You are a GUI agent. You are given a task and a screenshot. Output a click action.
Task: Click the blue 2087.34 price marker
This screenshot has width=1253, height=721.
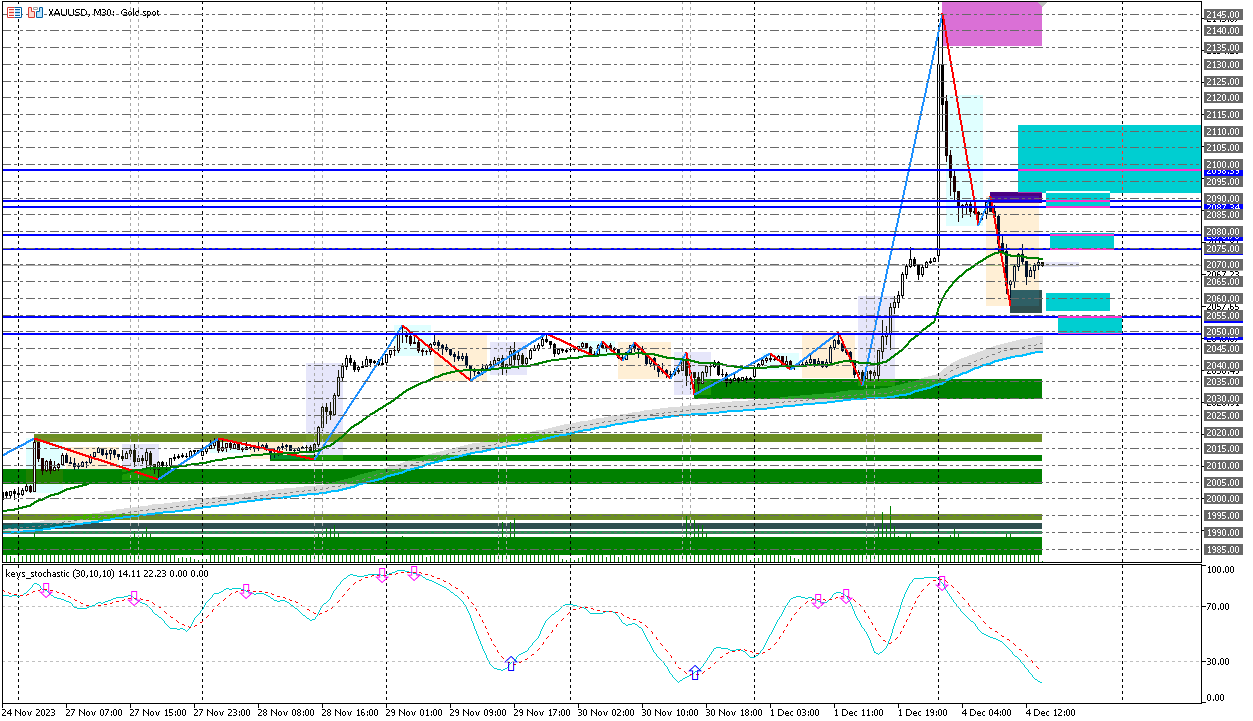coord(1224,207)
